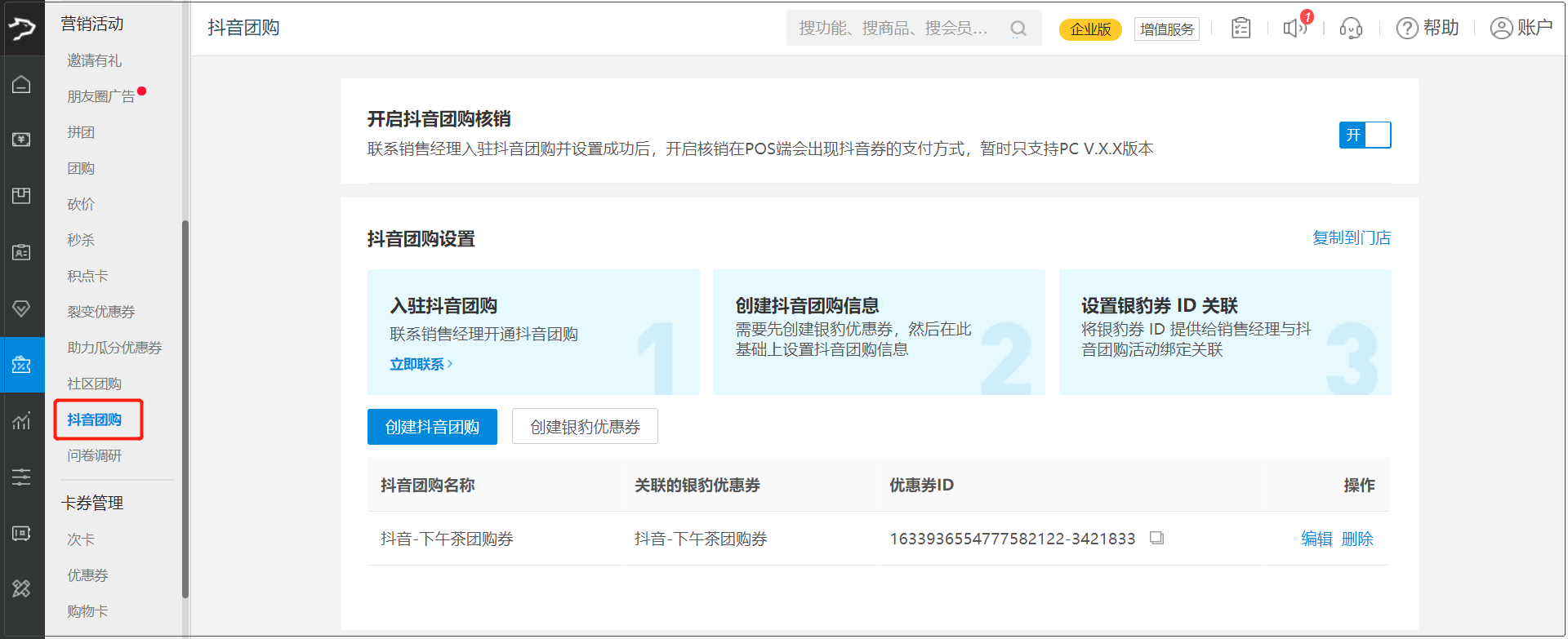The height and width of the screenshot is (639, 1568).
Task: Open 拼团 in sidebar menu
Action: (81, 132)
